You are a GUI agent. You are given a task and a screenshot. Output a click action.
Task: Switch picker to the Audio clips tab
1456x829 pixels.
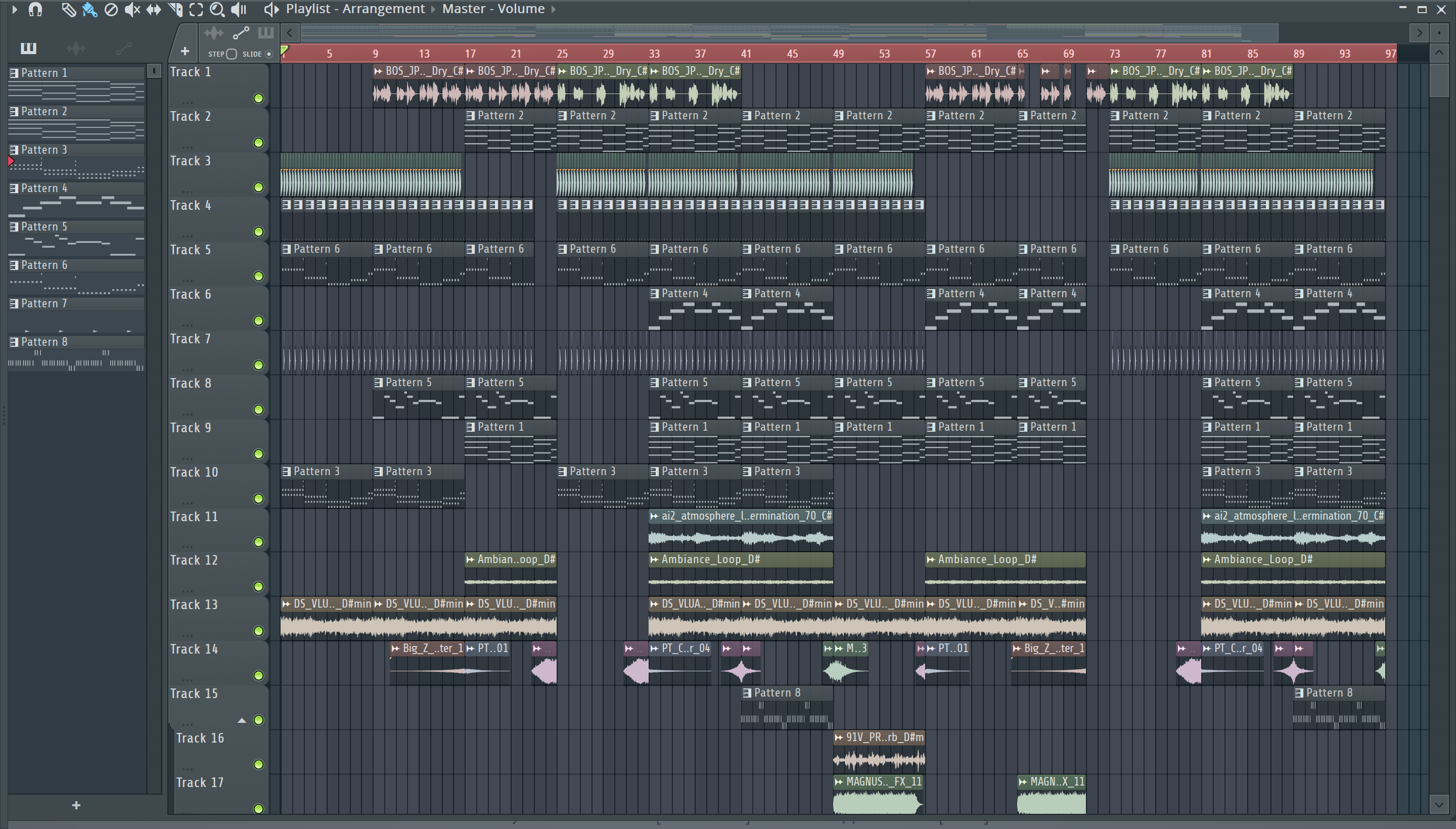(x=76, y=49)
